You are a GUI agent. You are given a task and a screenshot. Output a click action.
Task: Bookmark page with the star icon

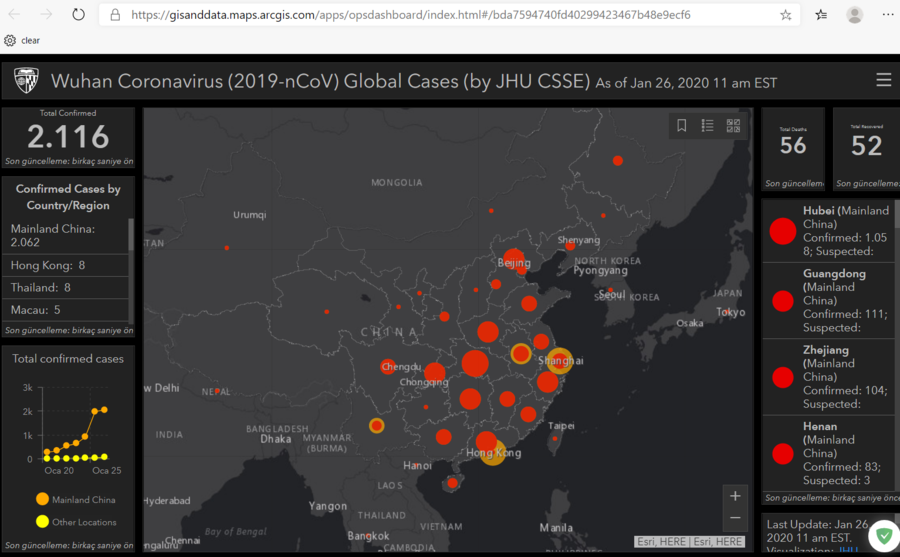pyautogui.click(x=786, y=15)
